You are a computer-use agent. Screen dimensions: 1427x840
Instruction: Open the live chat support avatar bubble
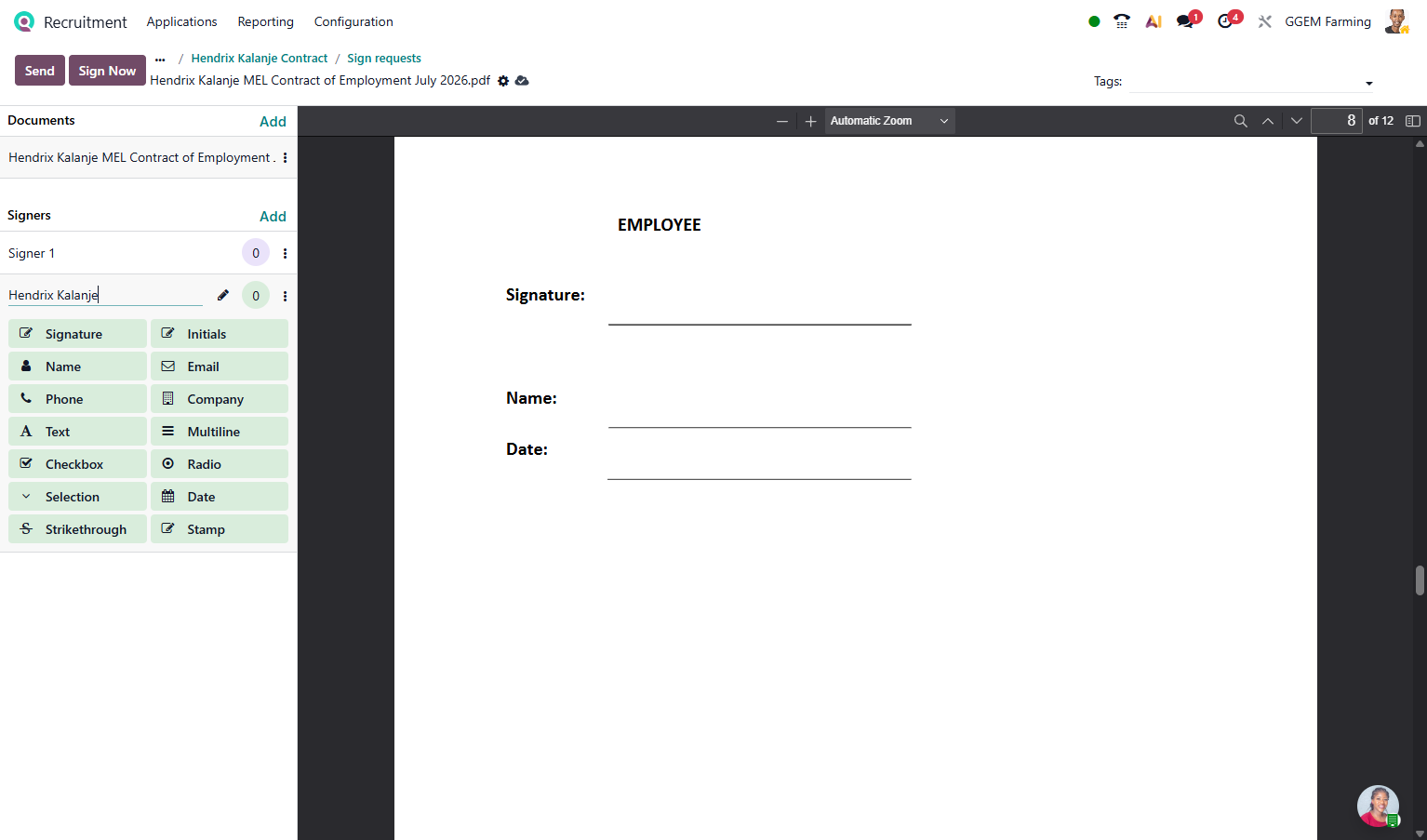point(1378,807)
